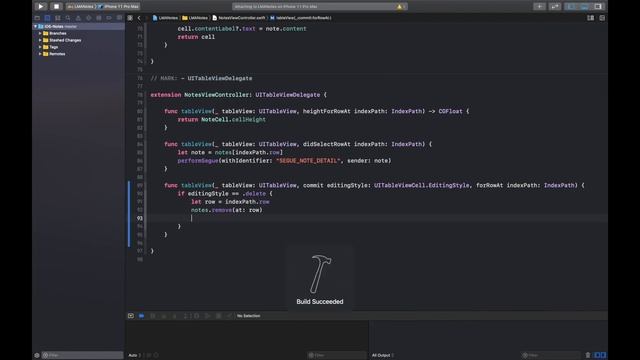Collapse the iOS-Notes repository row
This screenshot has width=640, height=360.
click(35, 27)
